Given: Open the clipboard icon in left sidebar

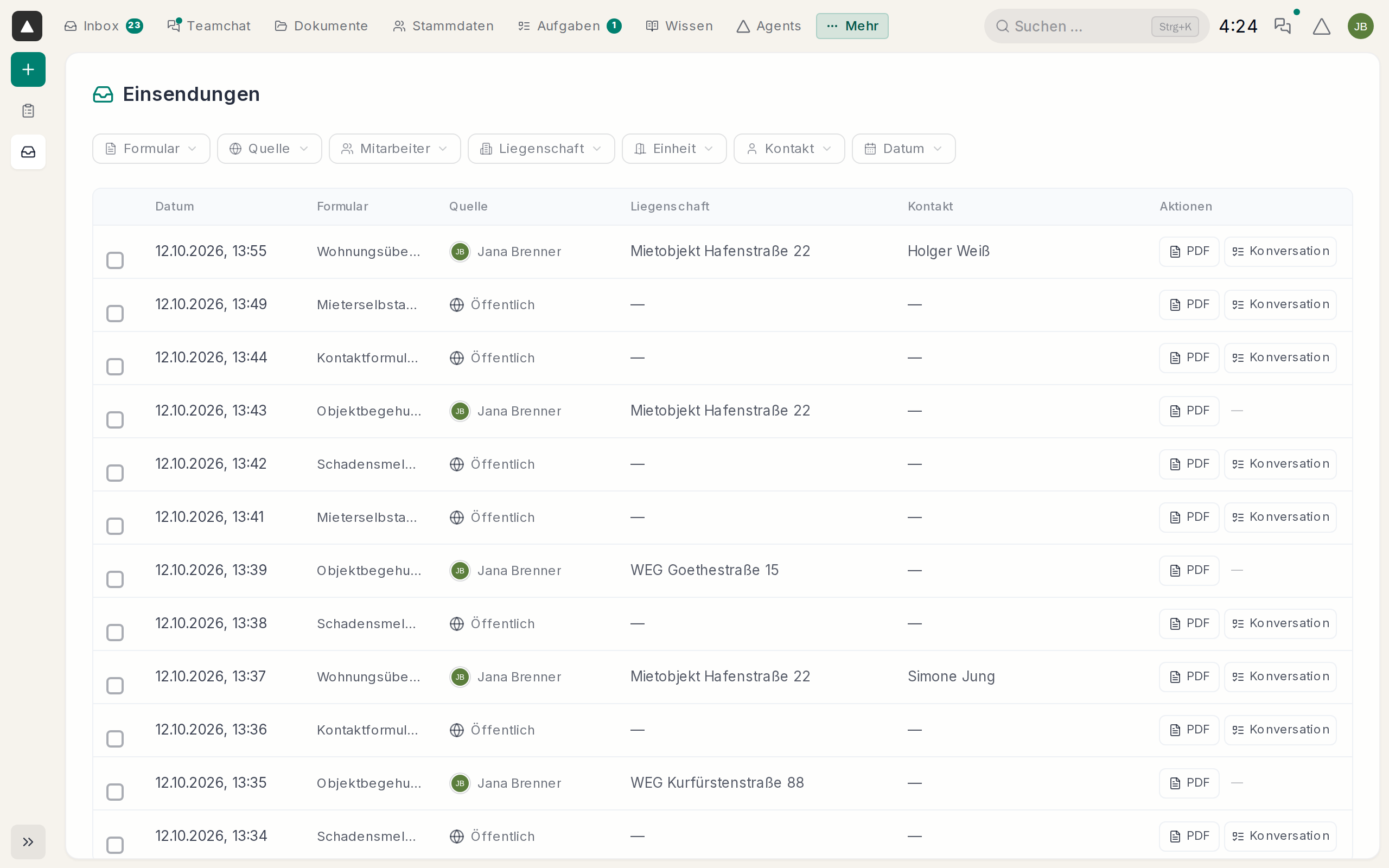Looking at the screenshot, I should 28,111.
